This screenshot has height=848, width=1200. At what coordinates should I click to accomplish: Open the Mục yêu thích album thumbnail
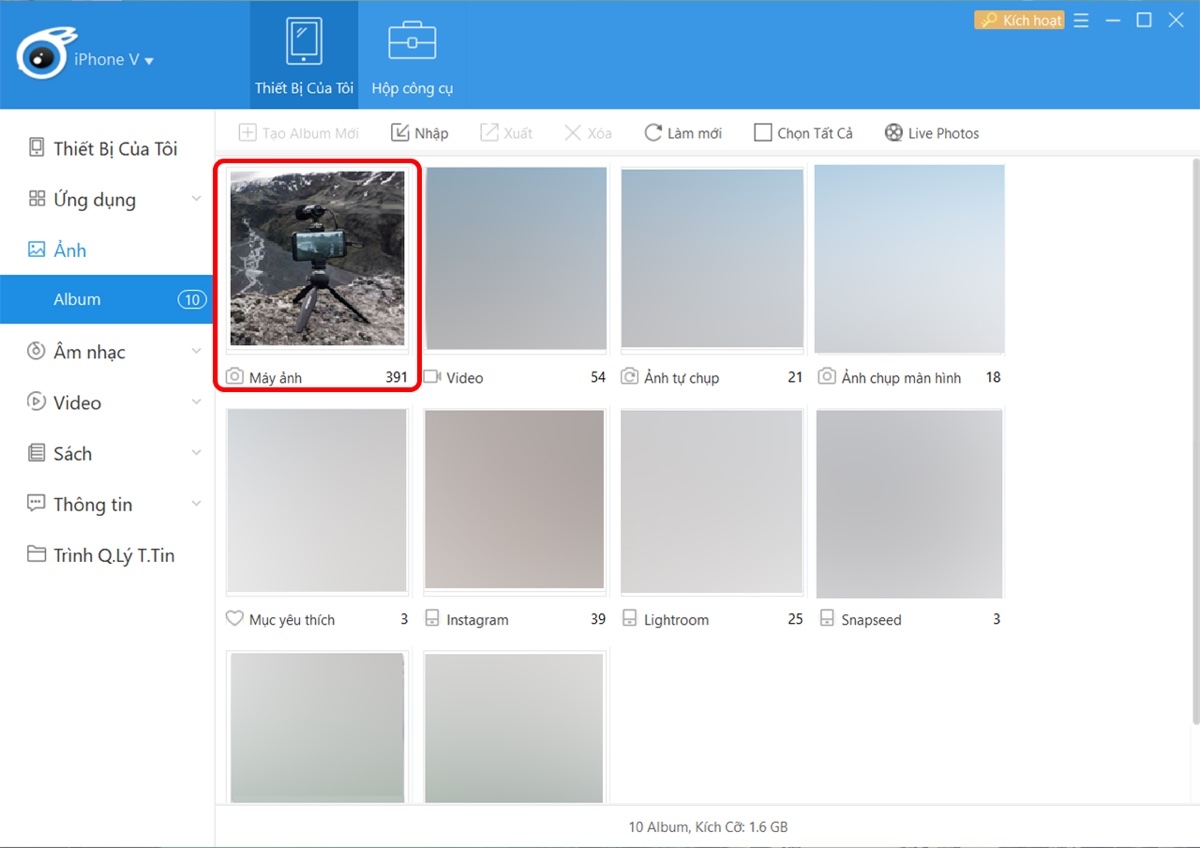point(318,500)
